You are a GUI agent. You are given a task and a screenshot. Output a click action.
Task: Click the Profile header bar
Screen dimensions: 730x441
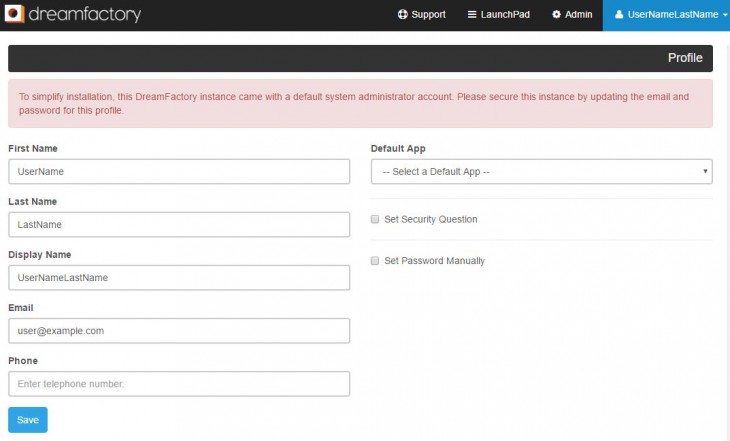[x=360, y=58]
